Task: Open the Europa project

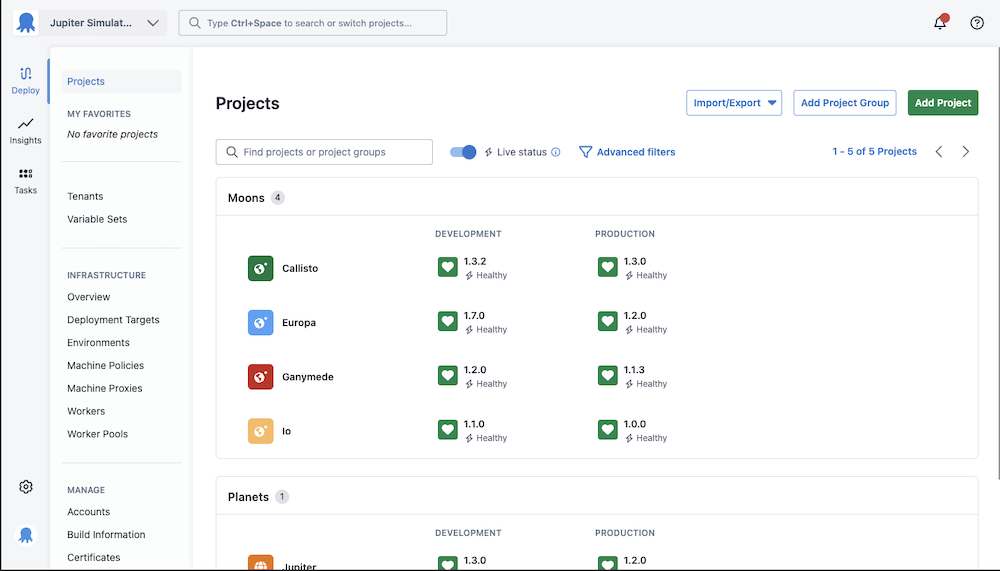Action: point(298,323)
